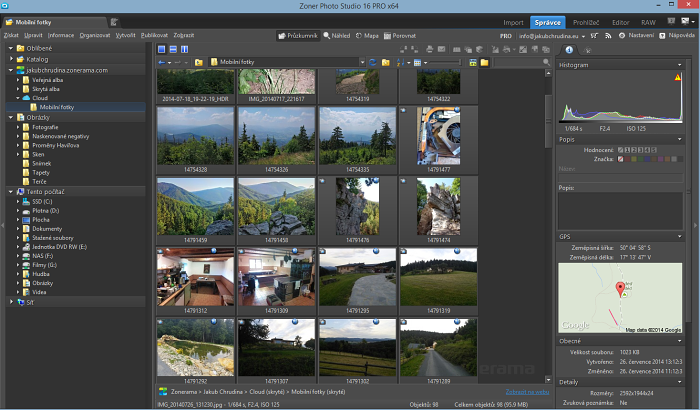Screen dimensions: 700x410
Task: Open Nastavení settings gear
Action: pyautogui.click(x=637, y=36)
